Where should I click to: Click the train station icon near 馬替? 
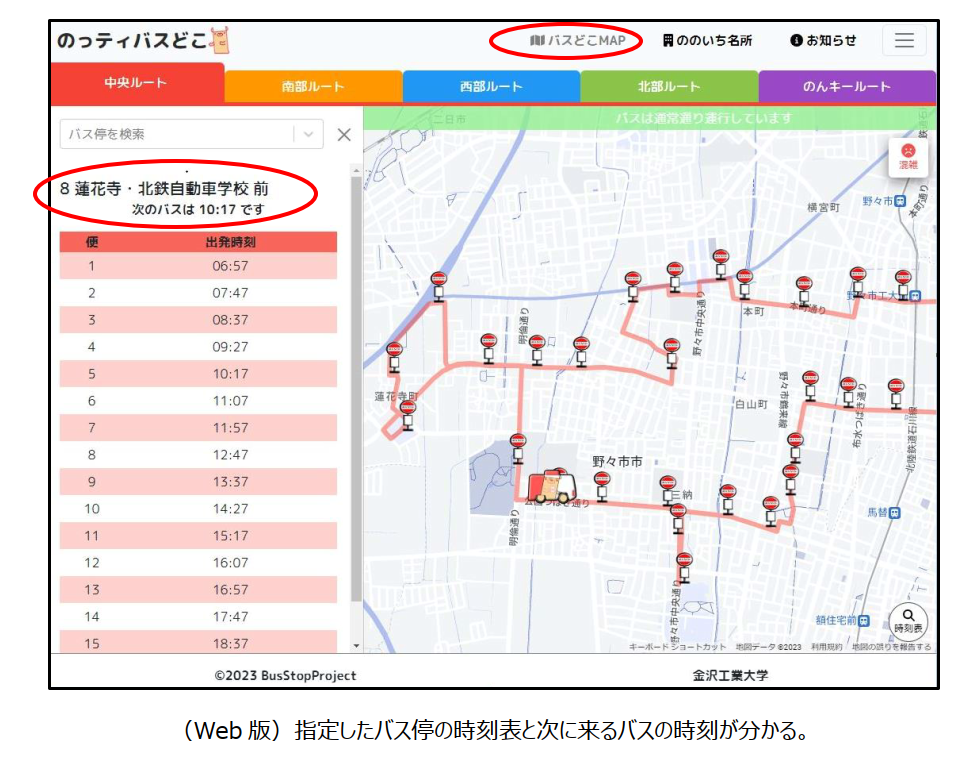point(893,513)
